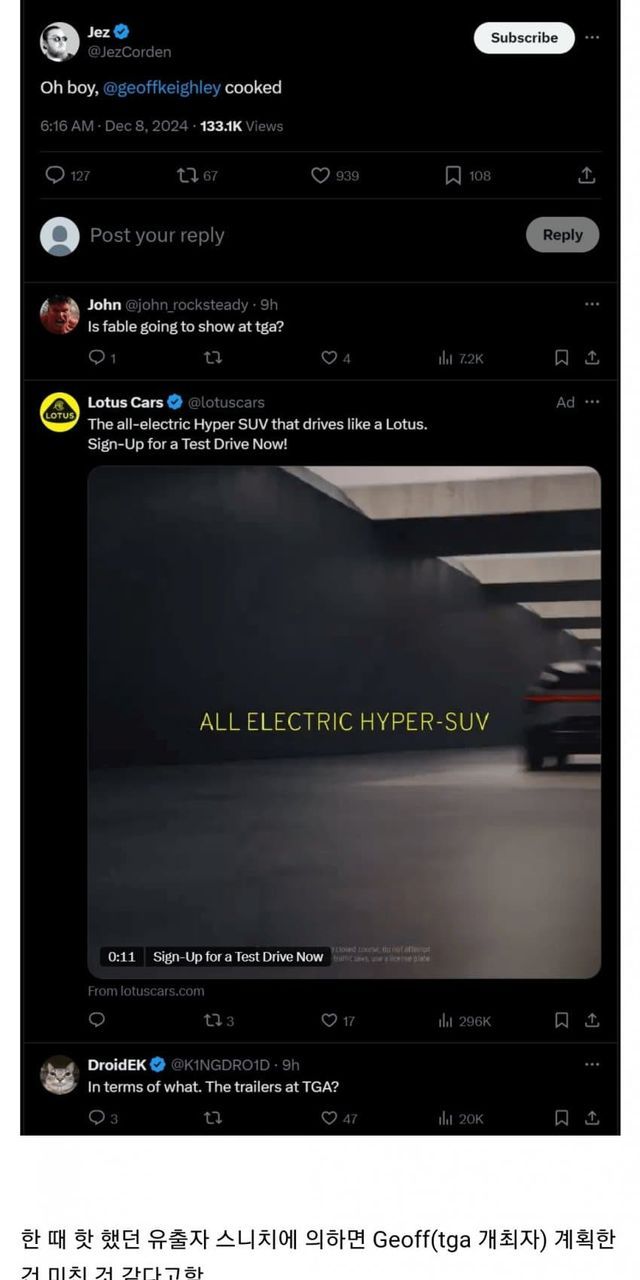
Task: Open the three-dot menu on John's reply
Action: (592, 304)
